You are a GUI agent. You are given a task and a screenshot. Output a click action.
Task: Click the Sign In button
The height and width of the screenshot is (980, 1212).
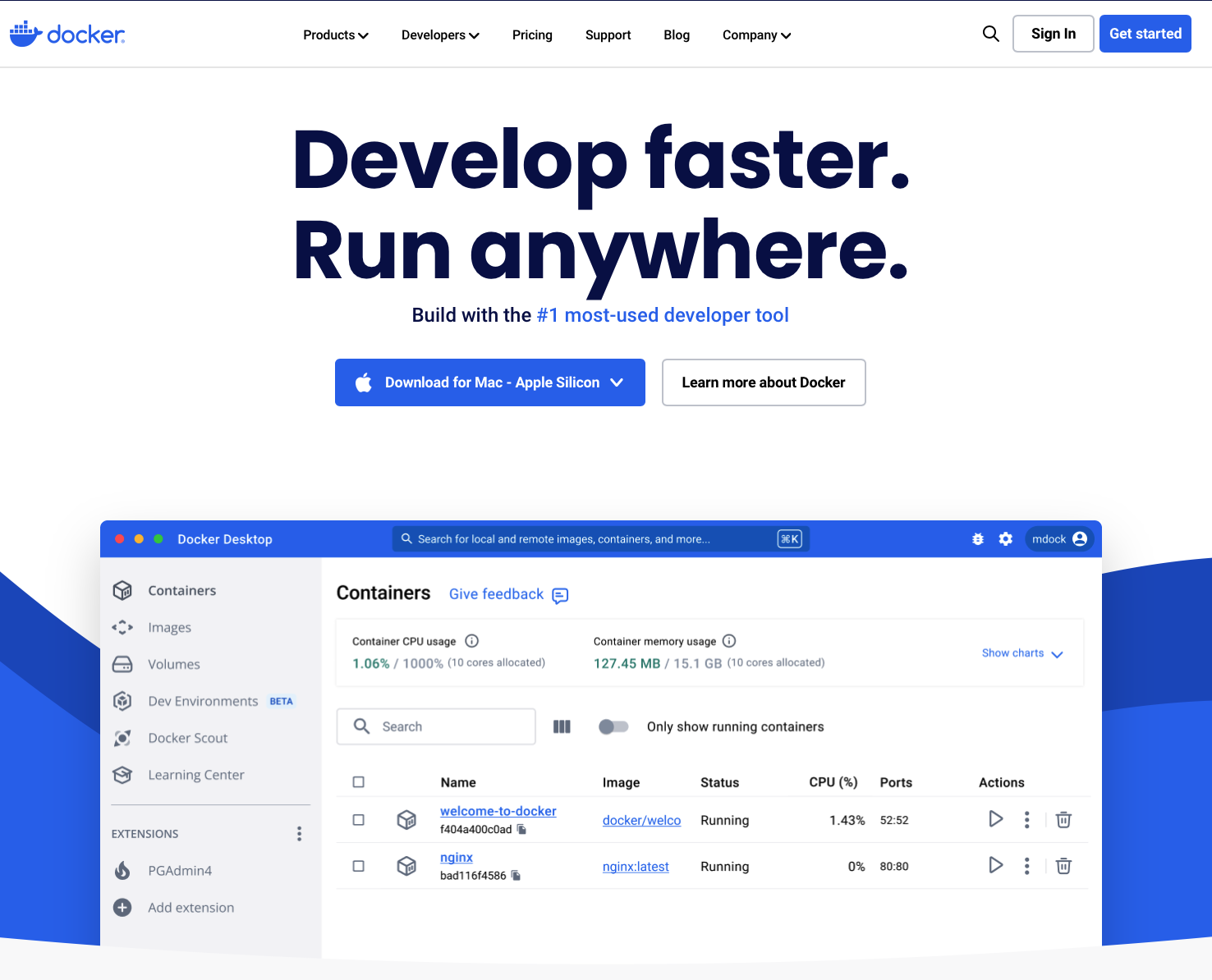click(x=1054, y=34)
